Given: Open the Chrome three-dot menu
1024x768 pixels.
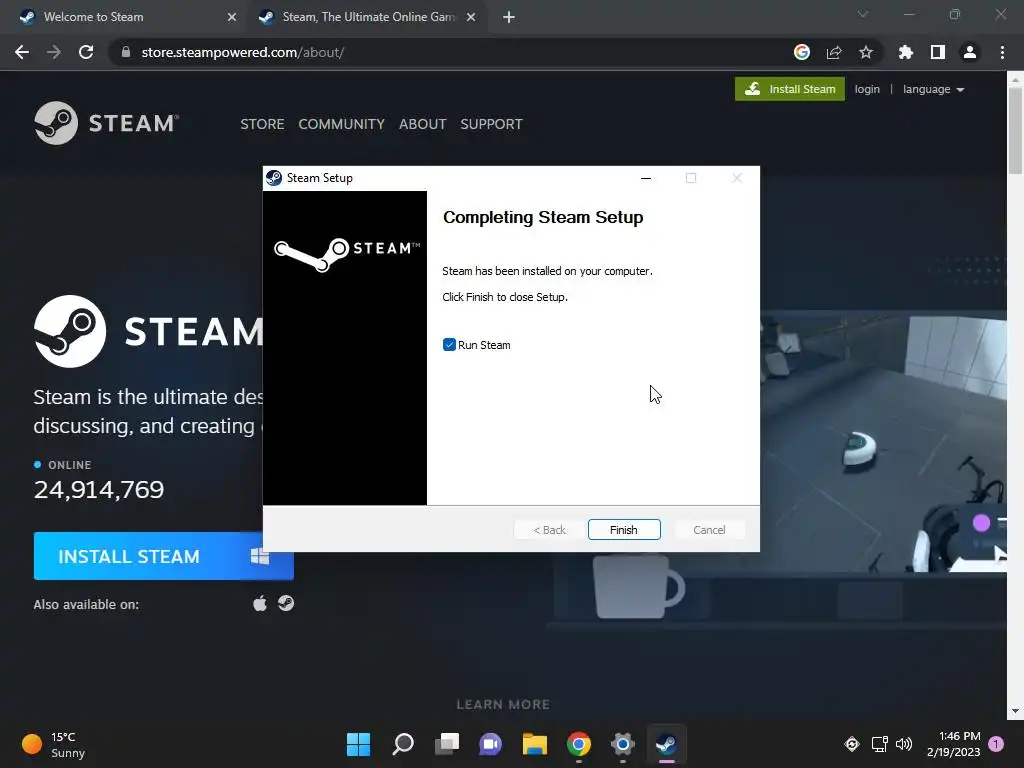Looking at the screenshot, I should coord(1002,52).
